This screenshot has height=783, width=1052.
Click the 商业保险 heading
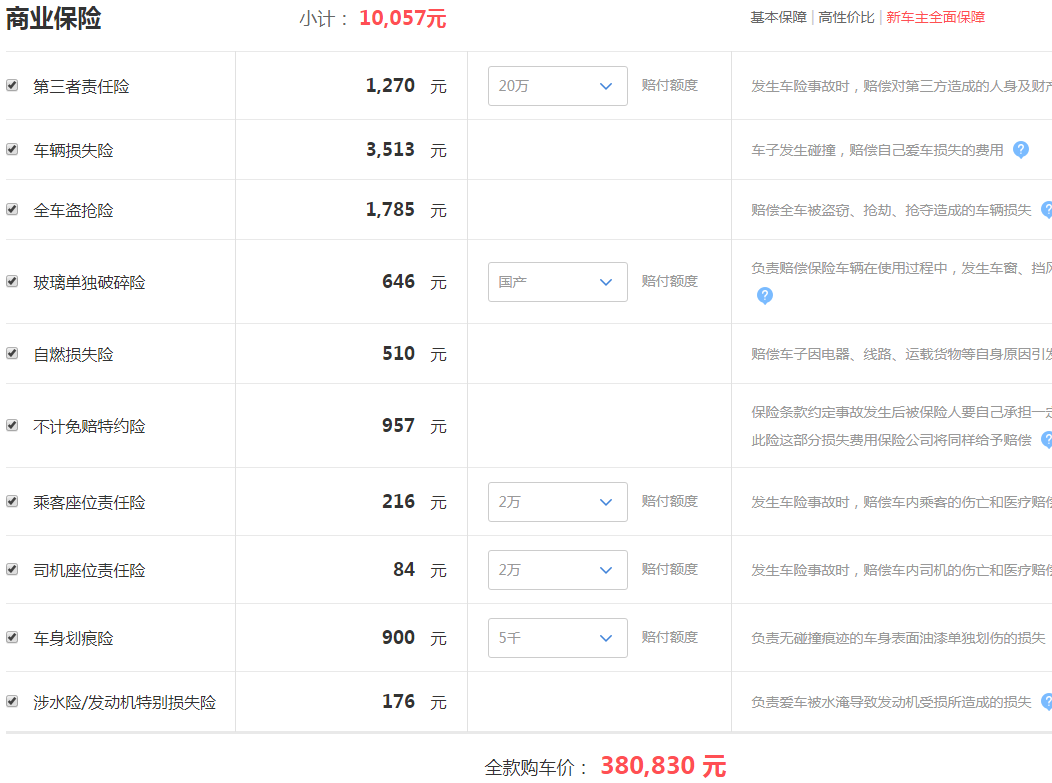(x=54, y=17)
